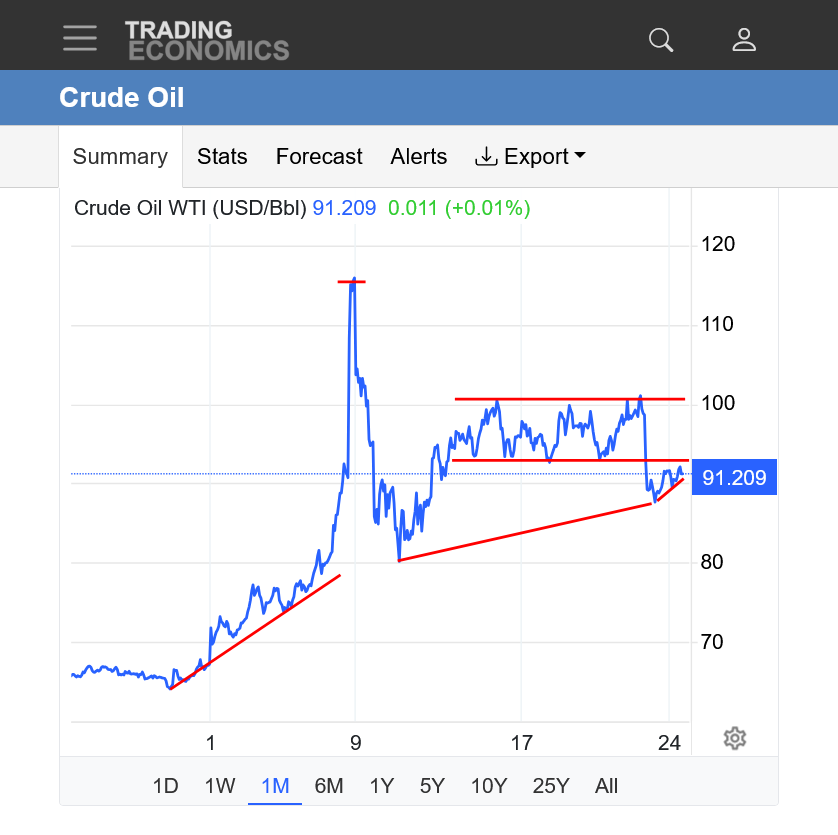Open the Alerts tab
Viewport: 838px width, 835px height.
pyautogui.click(x=419, y=157)
